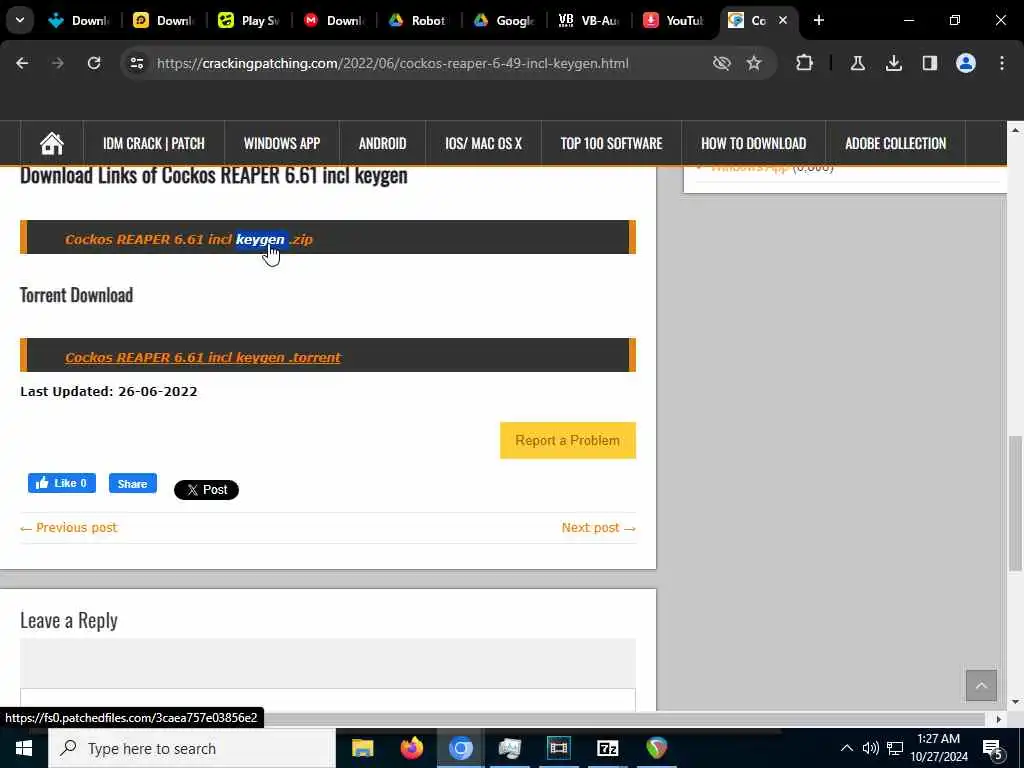Open Windows Start menu

click(x=24, y=748)
